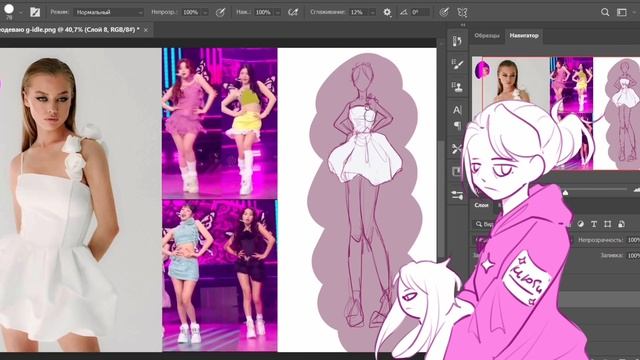The height and width of the screenshot is (360, 640).
Task: Click the navigator preview thumbnail
Action: pyautogui.click(x=556, y=113)
